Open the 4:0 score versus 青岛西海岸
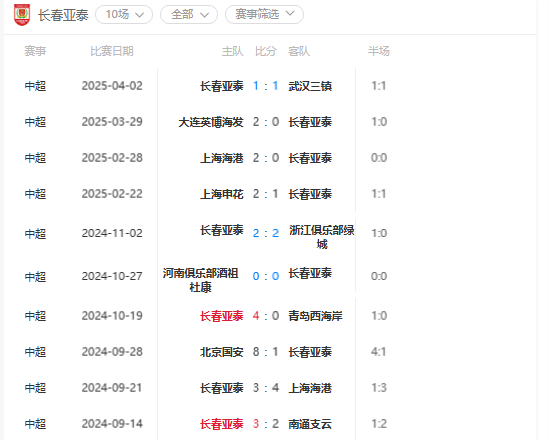 tap(266, 316)
